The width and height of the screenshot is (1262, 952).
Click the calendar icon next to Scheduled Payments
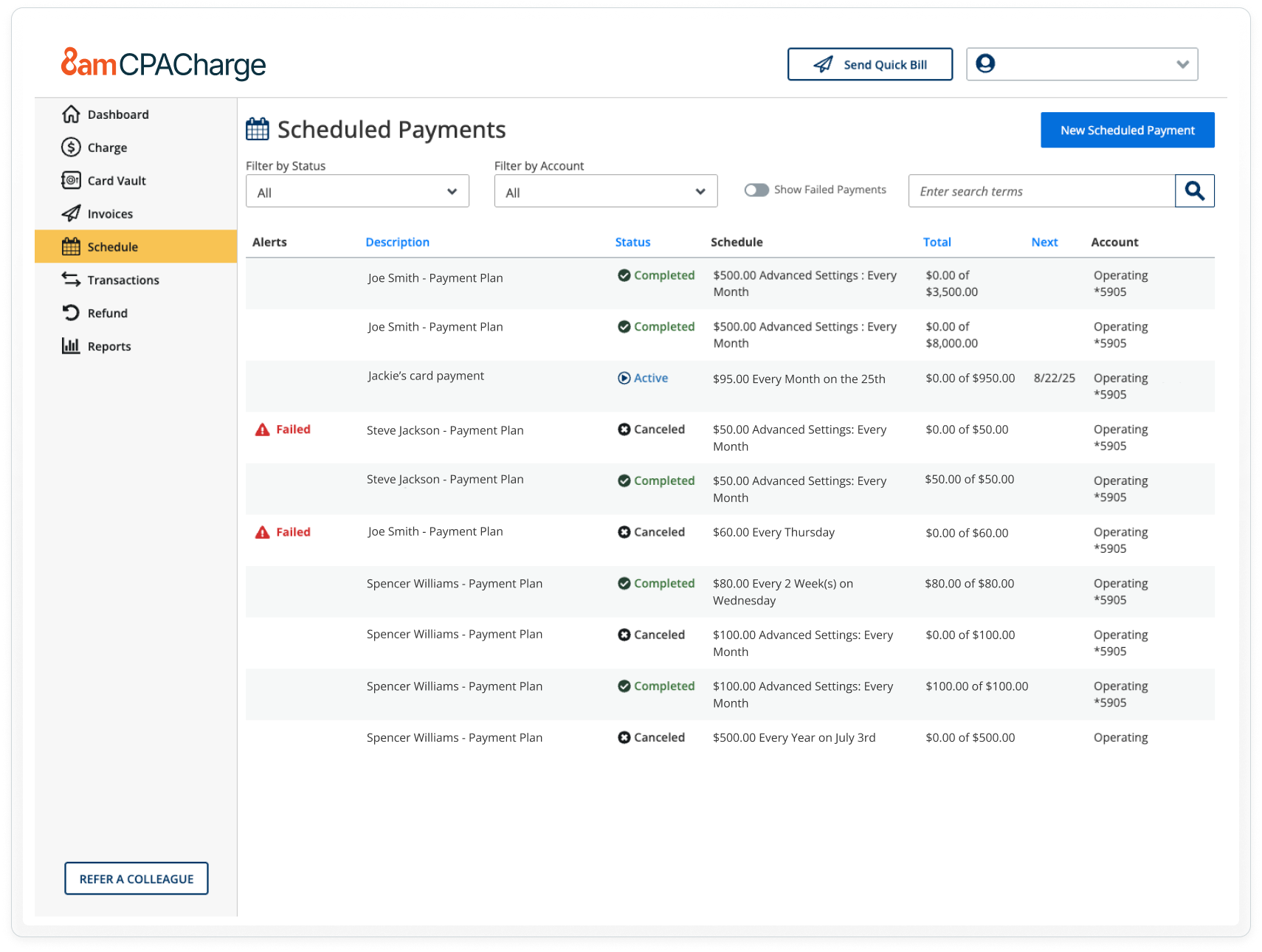coord(256,128)
